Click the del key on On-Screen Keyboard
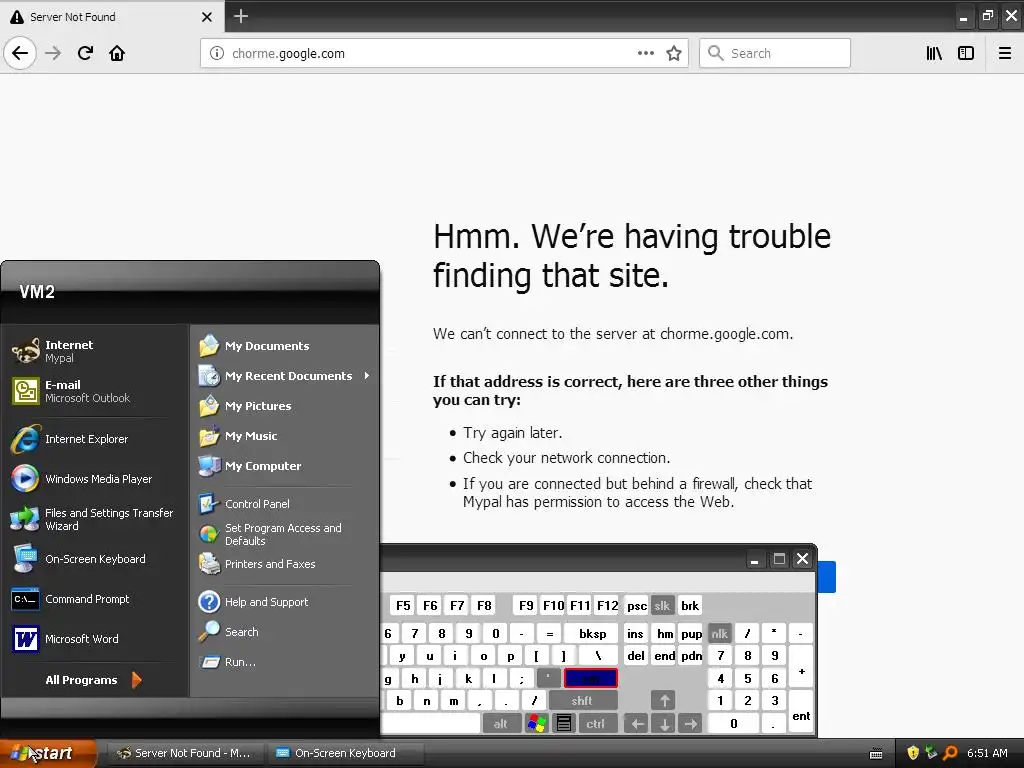Screen dimensions: 1024x768 tap(636, 656)
